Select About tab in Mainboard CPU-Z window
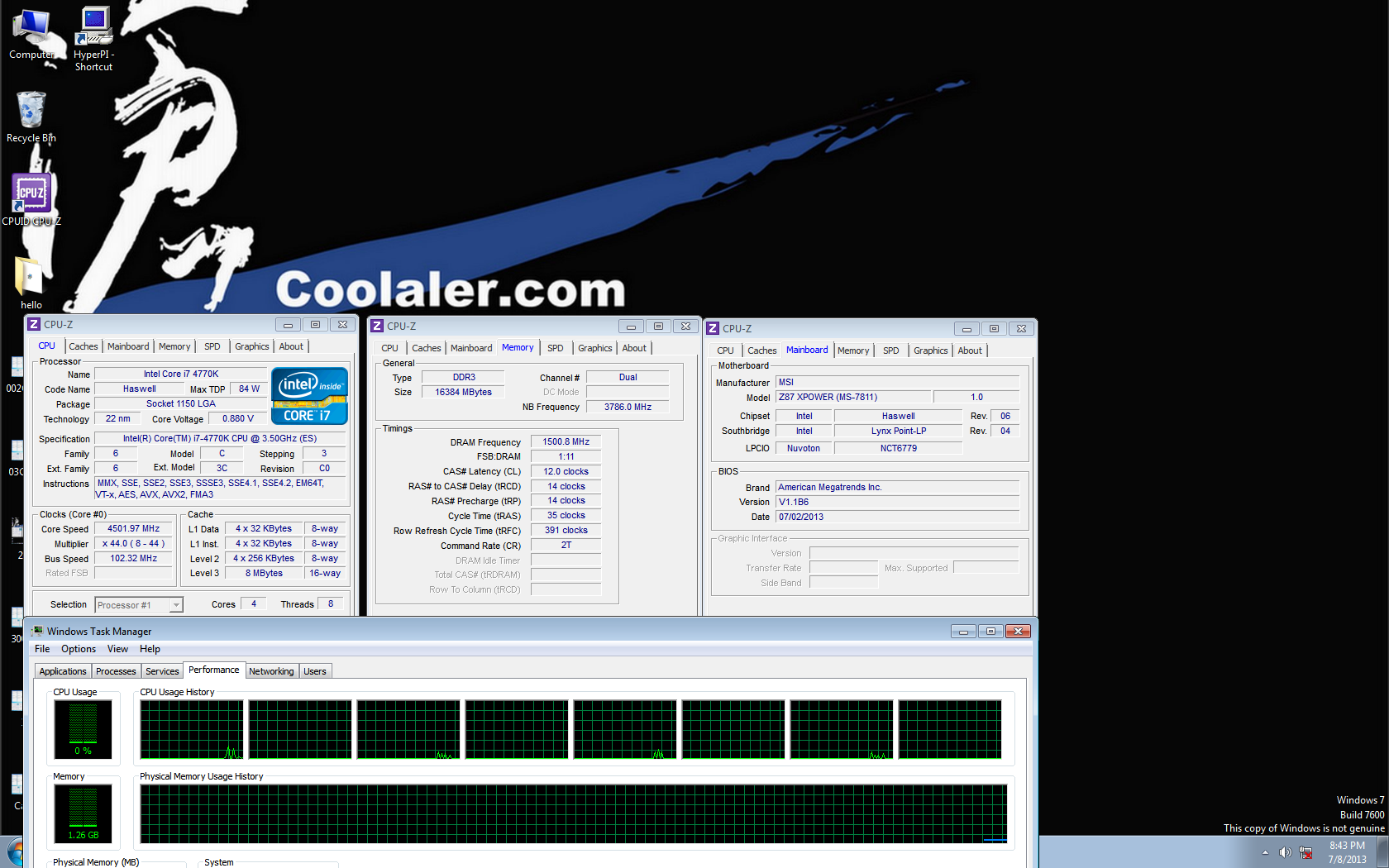 pyautogui.click(x=970, y=351)
